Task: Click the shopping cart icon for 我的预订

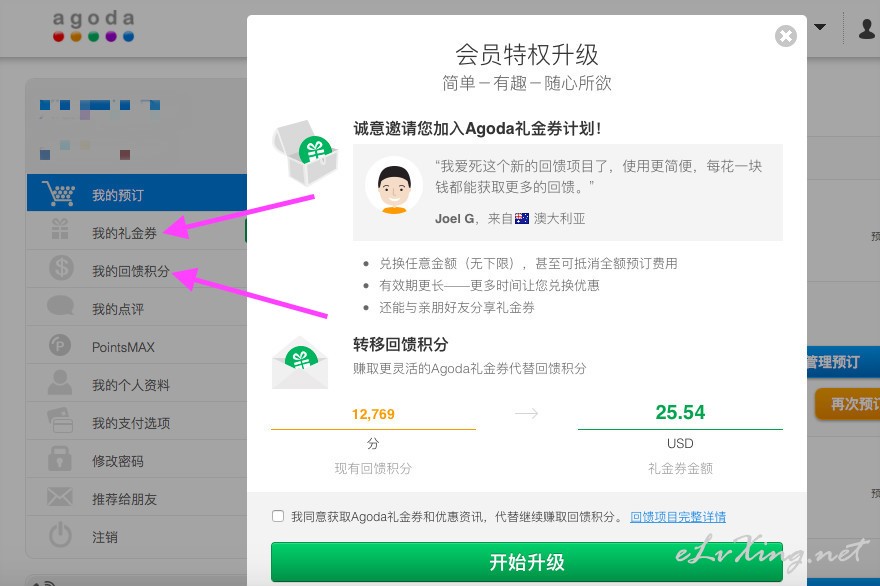Action: coord(60,194)
